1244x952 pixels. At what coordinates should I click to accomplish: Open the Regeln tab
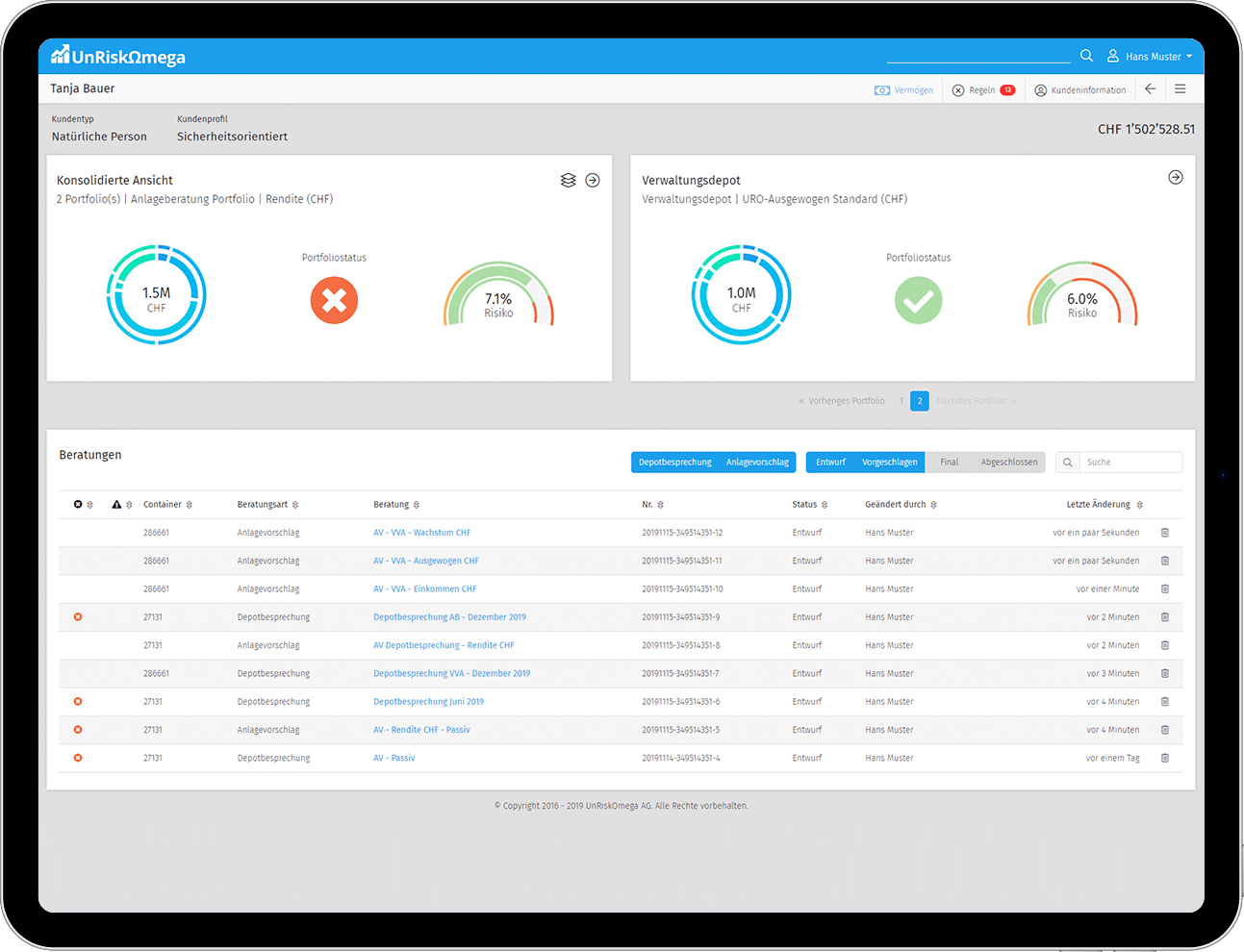point(983,90)
